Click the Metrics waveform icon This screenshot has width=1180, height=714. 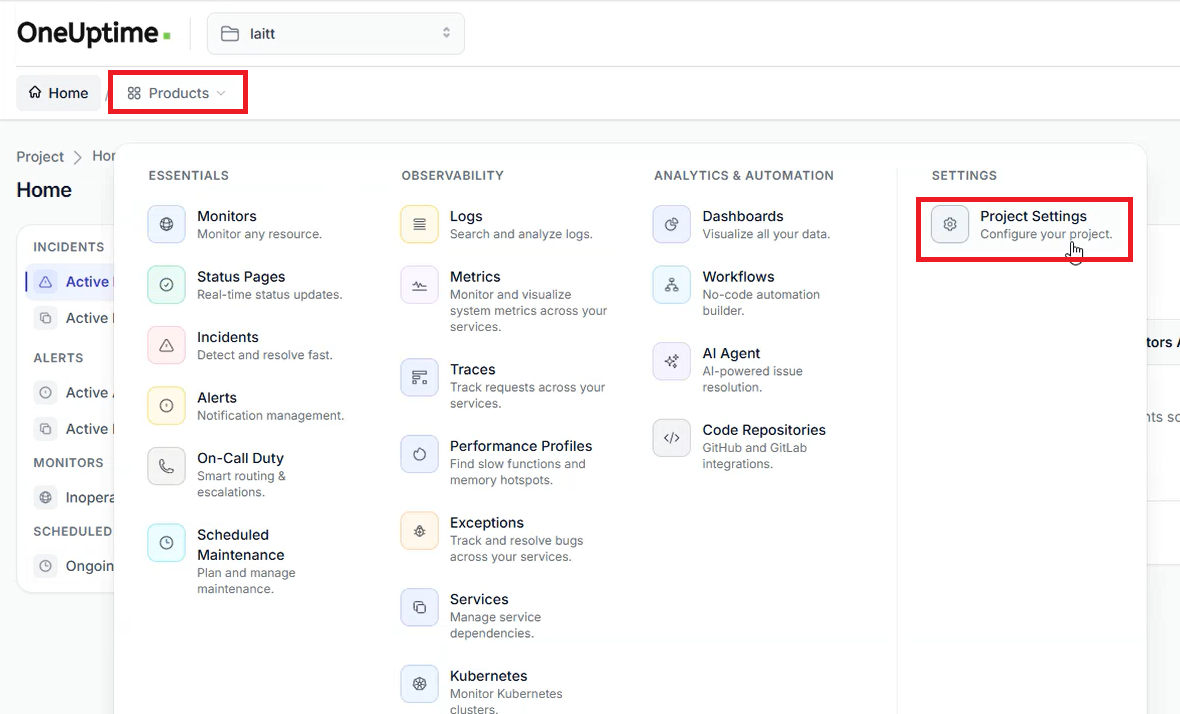pos(419,284)
